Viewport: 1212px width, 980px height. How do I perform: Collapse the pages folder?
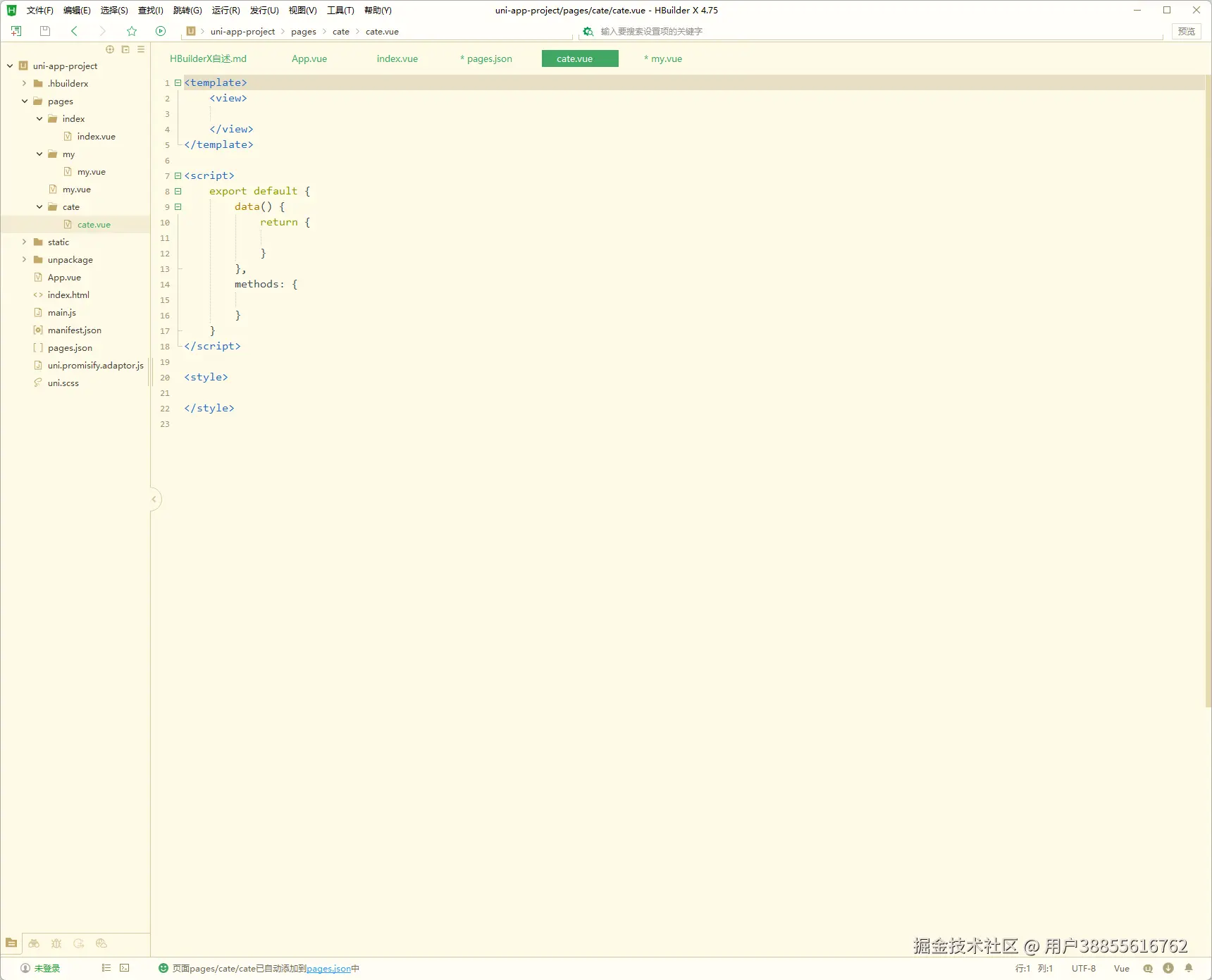click(24, 101)
